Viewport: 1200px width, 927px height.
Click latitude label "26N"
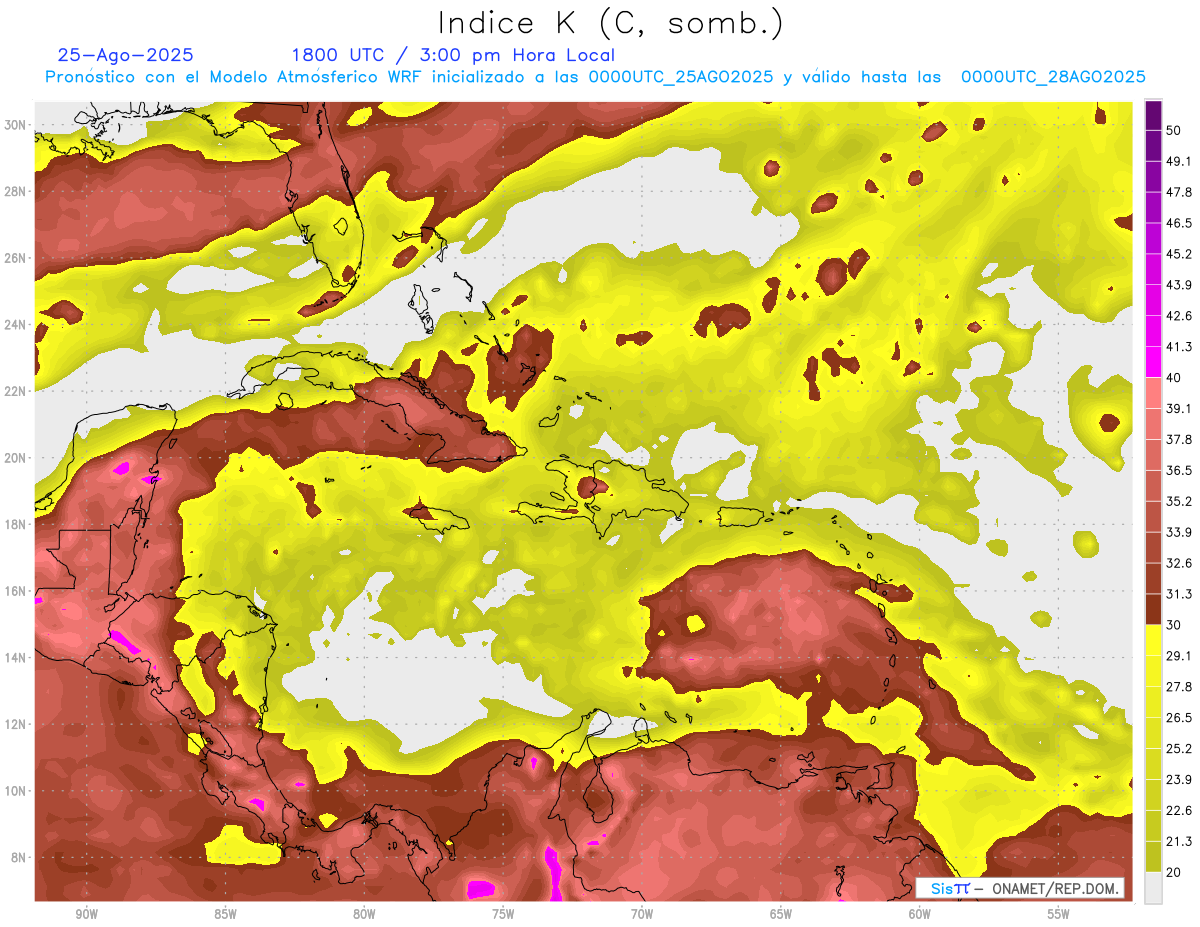point(15,258)
